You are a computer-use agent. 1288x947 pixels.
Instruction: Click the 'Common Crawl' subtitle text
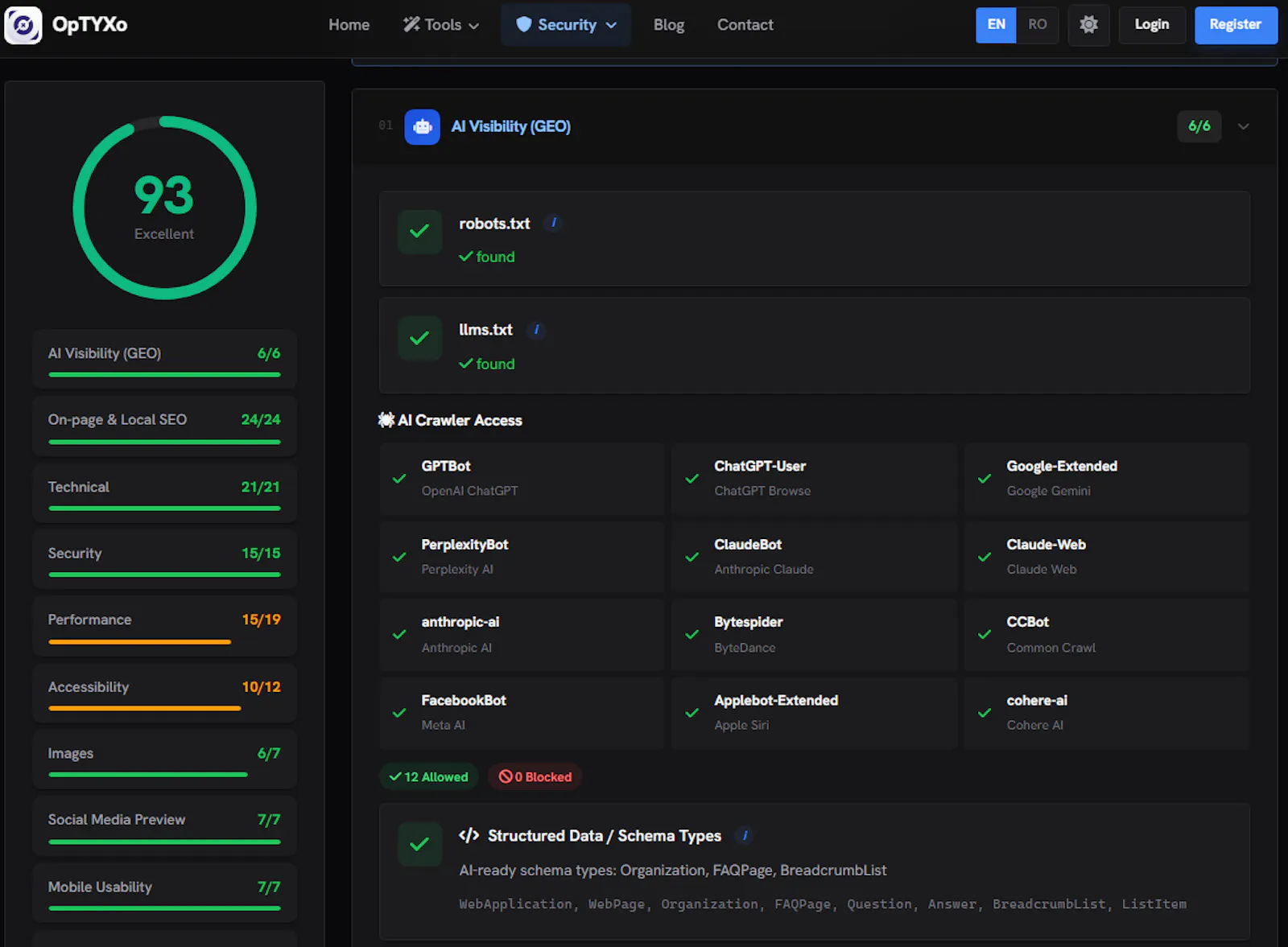tap(1051, 648)
